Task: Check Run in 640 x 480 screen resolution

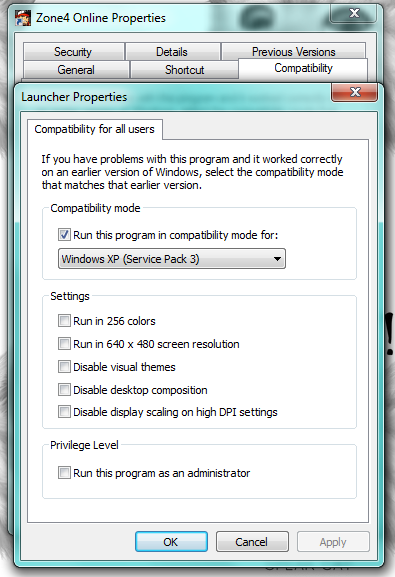Action: click(64, 344)
